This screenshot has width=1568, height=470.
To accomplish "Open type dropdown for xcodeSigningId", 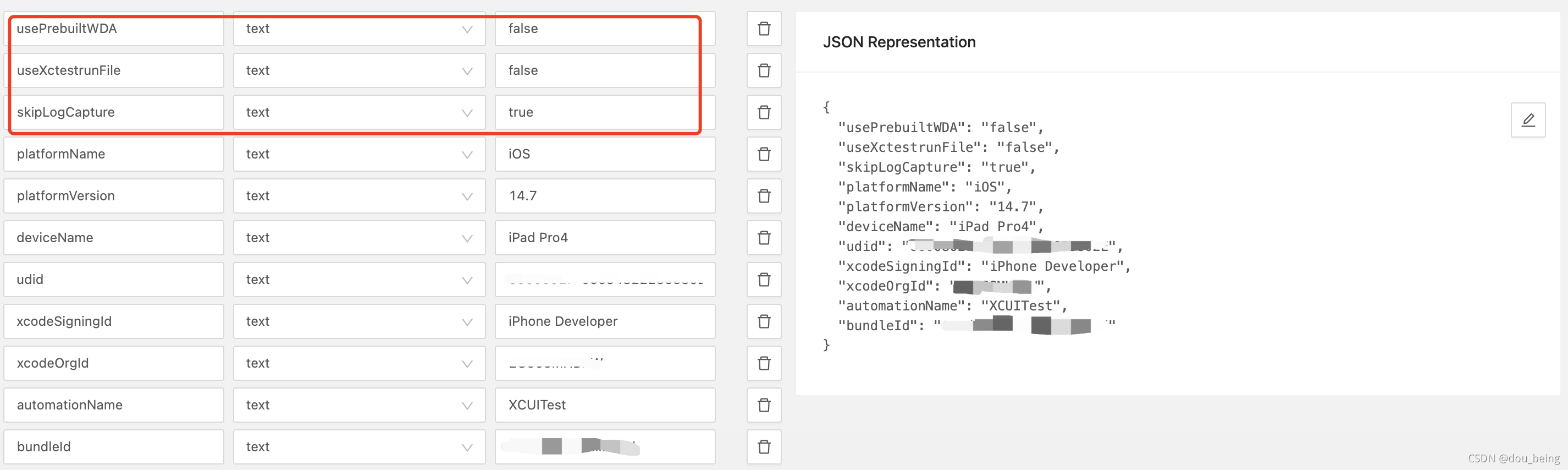I will (359, 321).
